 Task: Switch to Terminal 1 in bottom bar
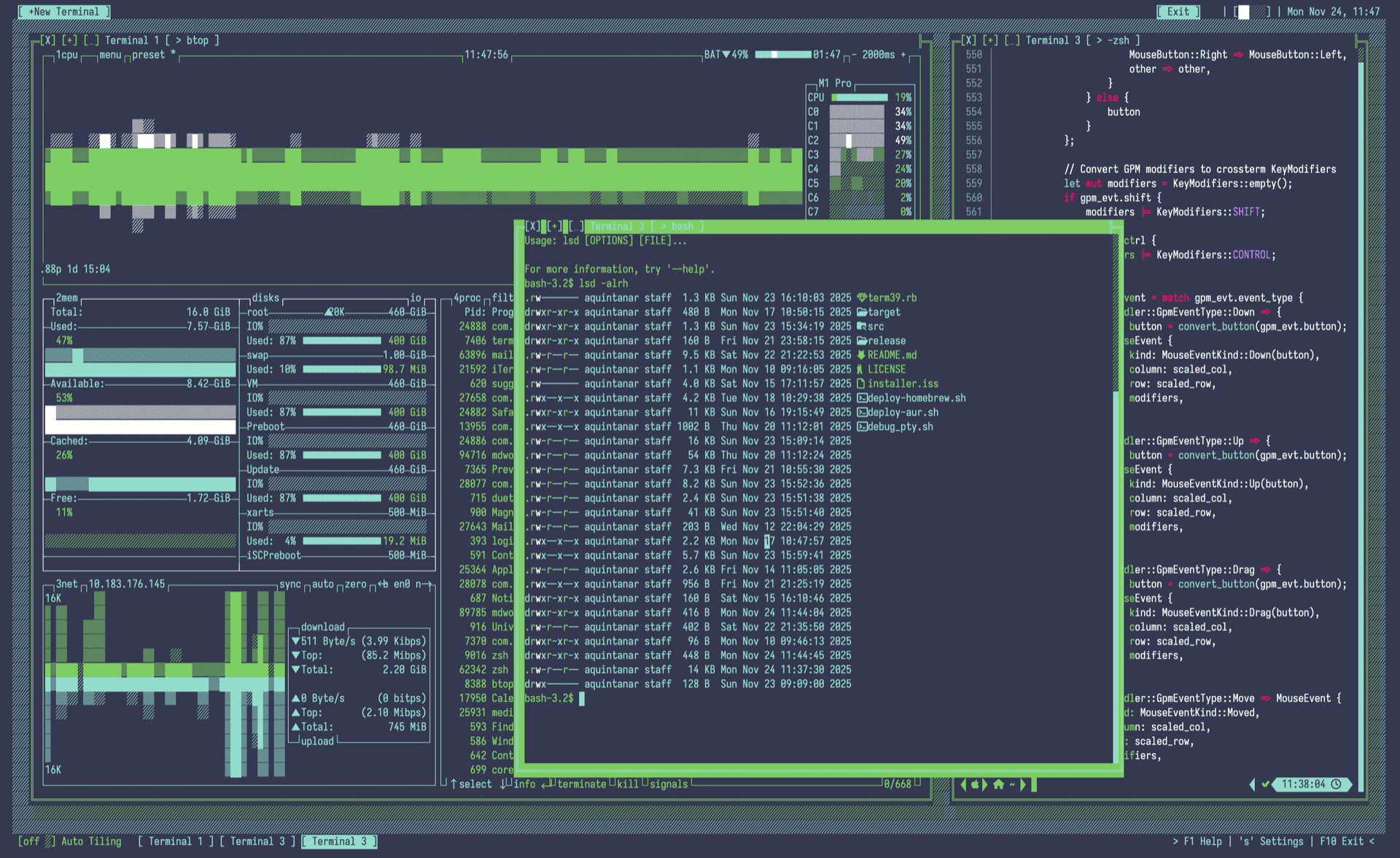click(175, 841)
